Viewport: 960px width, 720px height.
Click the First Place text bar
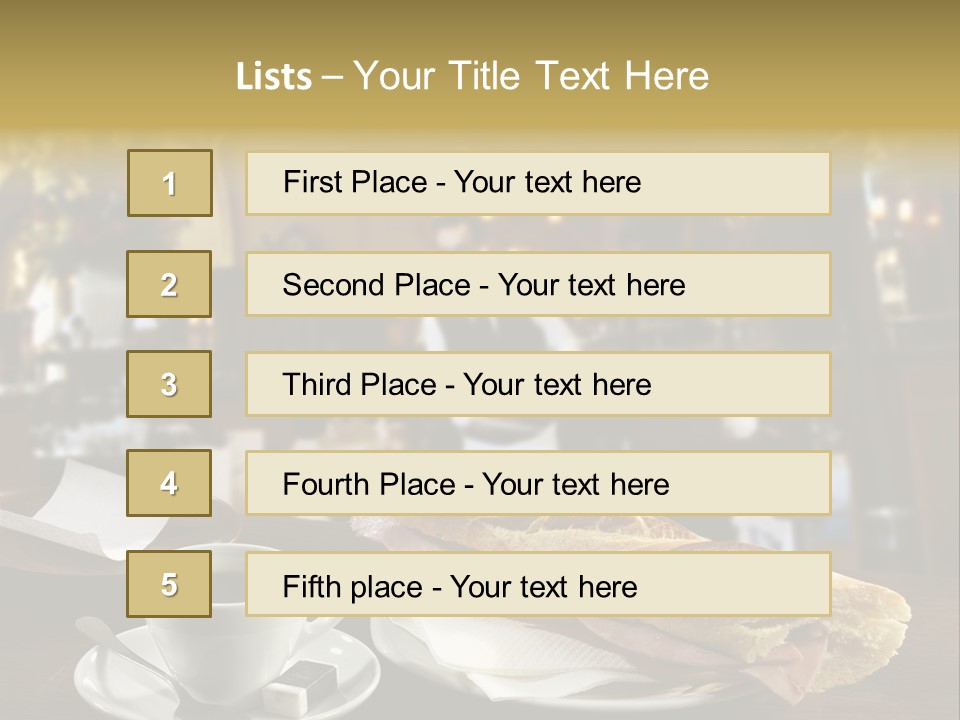point(538,183)
